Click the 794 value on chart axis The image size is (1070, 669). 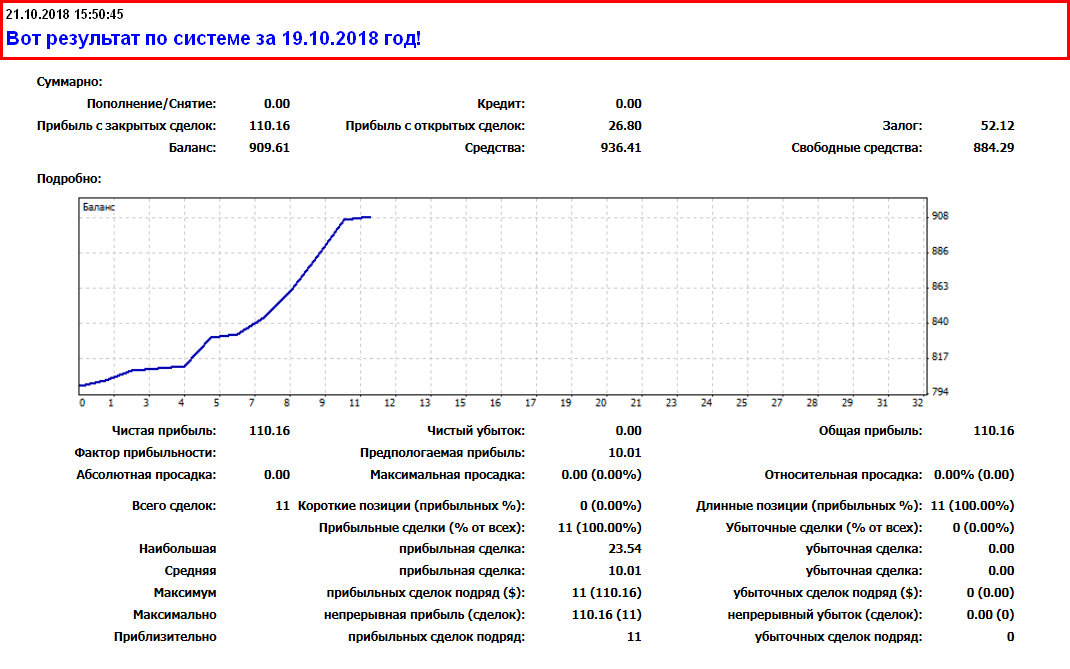(940, 392)
